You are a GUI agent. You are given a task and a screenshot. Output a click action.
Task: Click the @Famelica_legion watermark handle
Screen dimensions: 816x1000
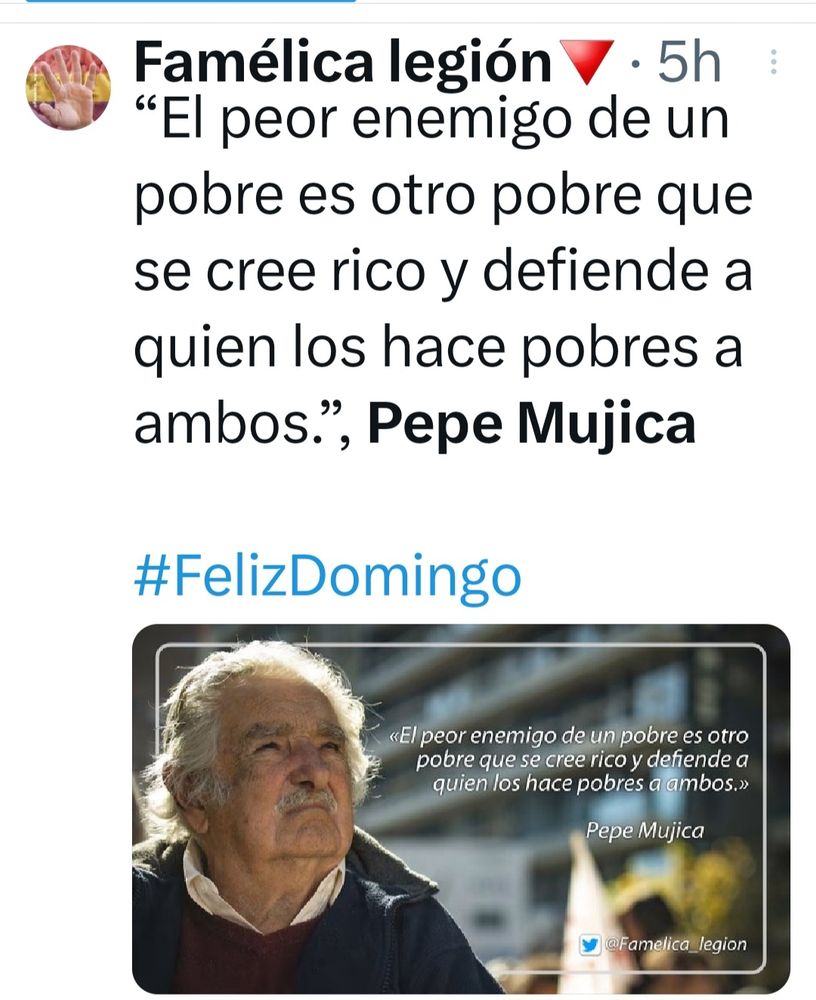click(x=674, y=945)
